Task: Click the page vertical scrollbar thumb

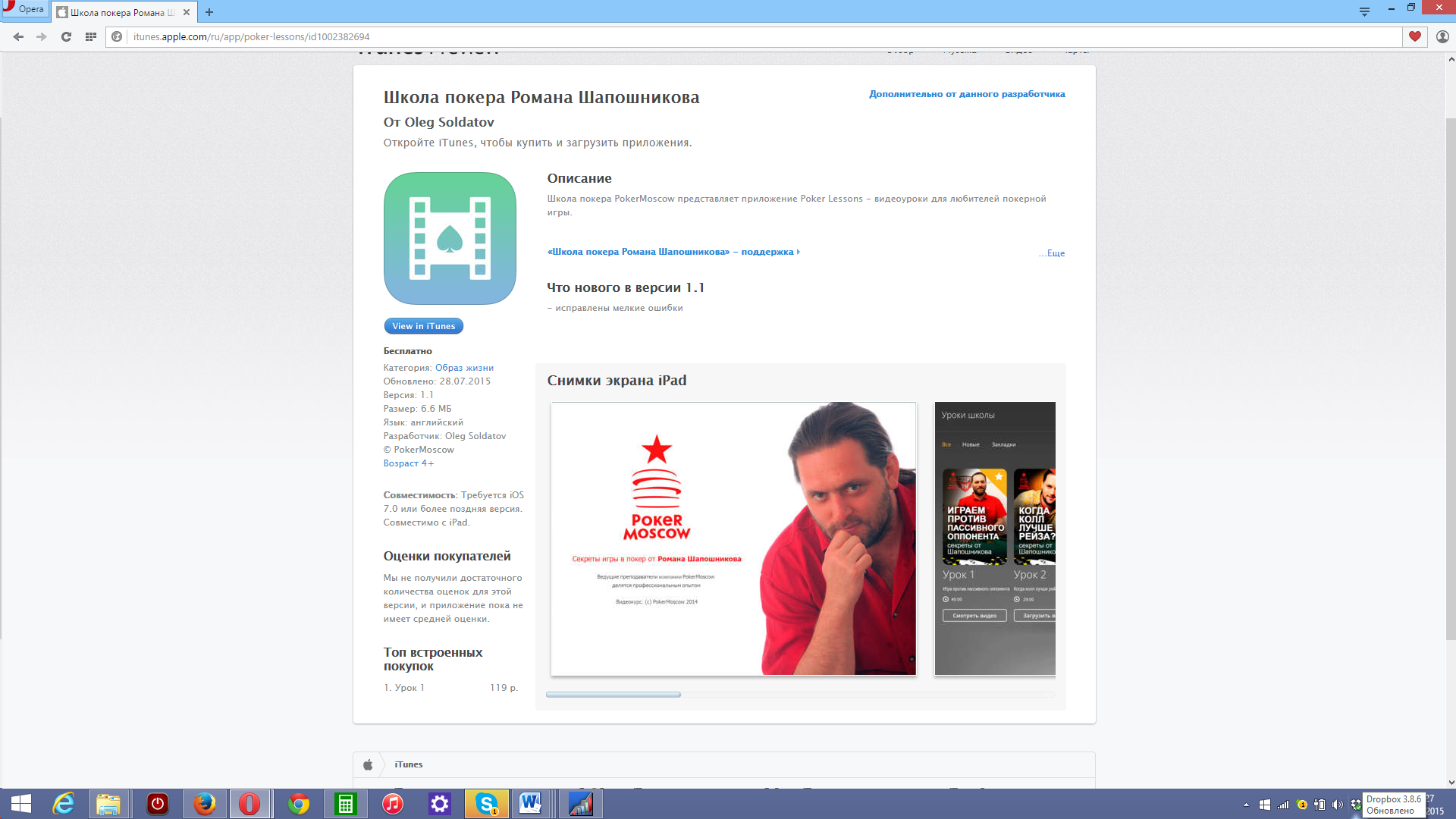Action: point(1451,379)
